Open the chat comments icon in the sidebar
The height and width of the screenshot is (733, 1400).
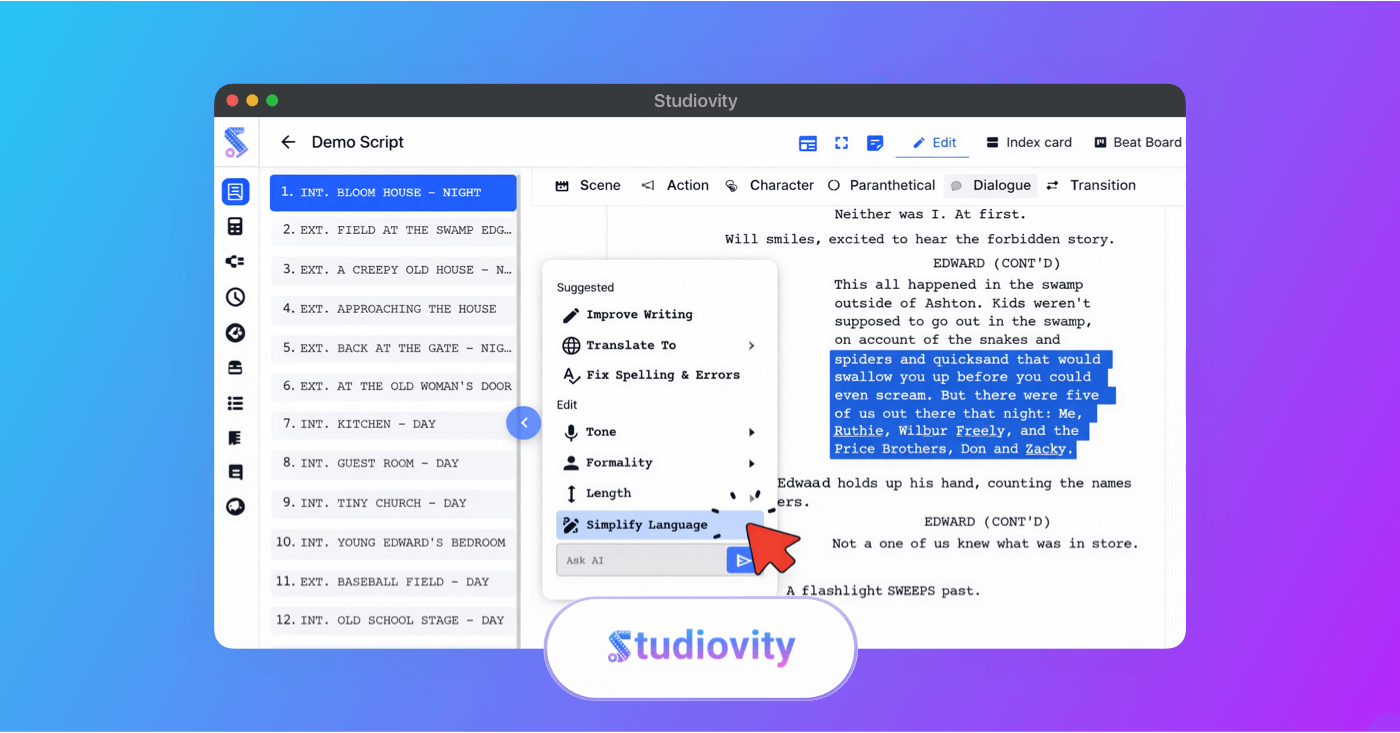coord(236,506)
